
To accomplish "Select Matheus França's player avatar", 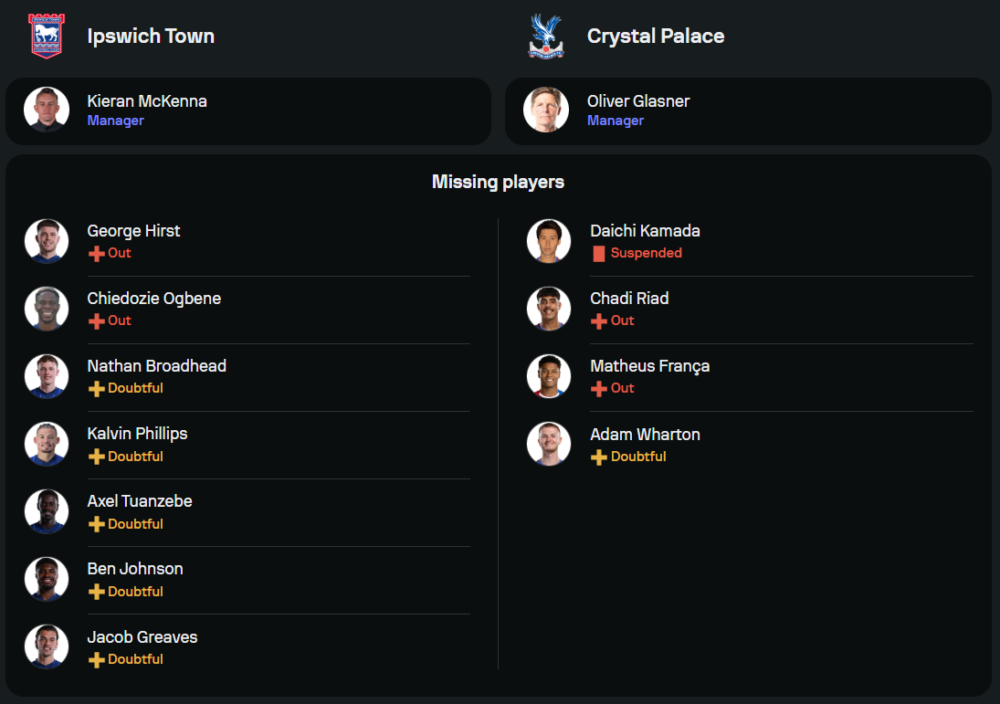I will pyautogui.click(x=549, y=376).
